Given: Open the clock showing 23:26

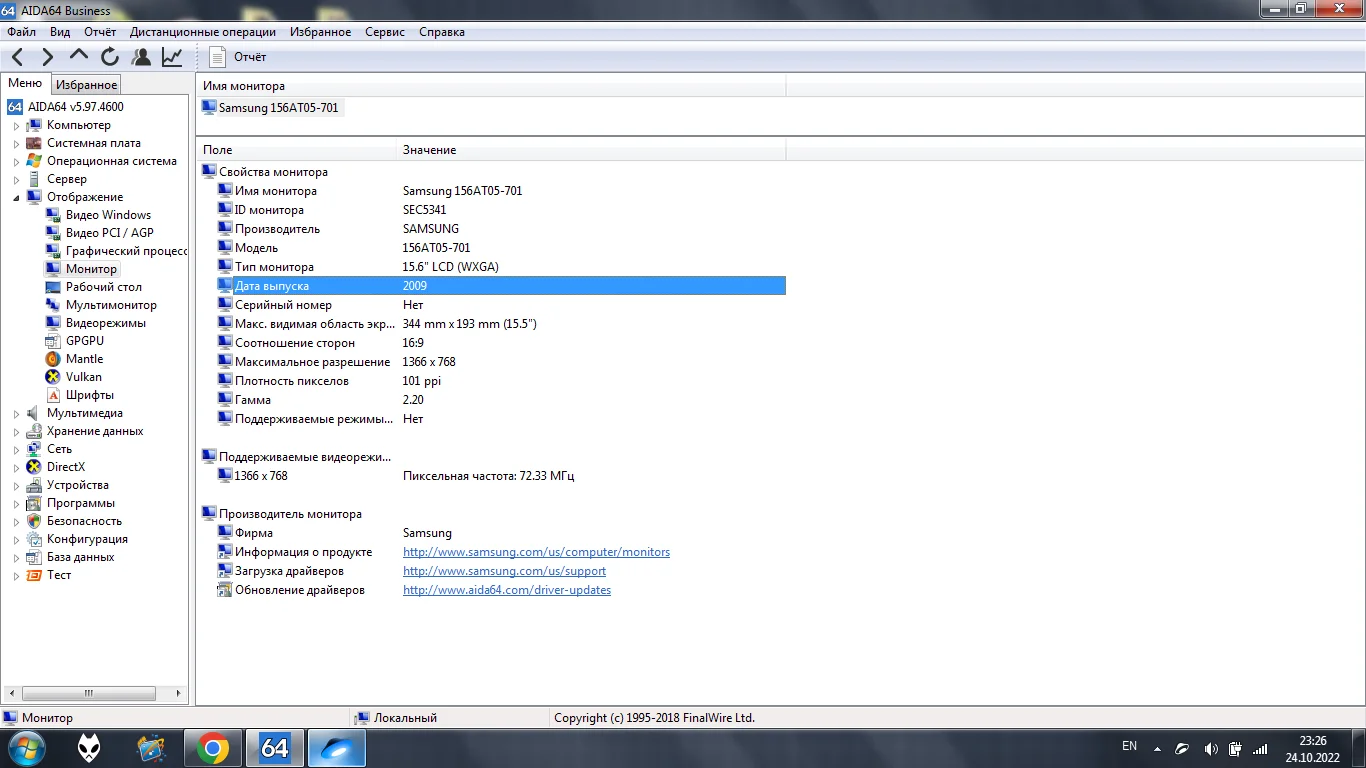Looking at the screenshot, I should 1312,748.
